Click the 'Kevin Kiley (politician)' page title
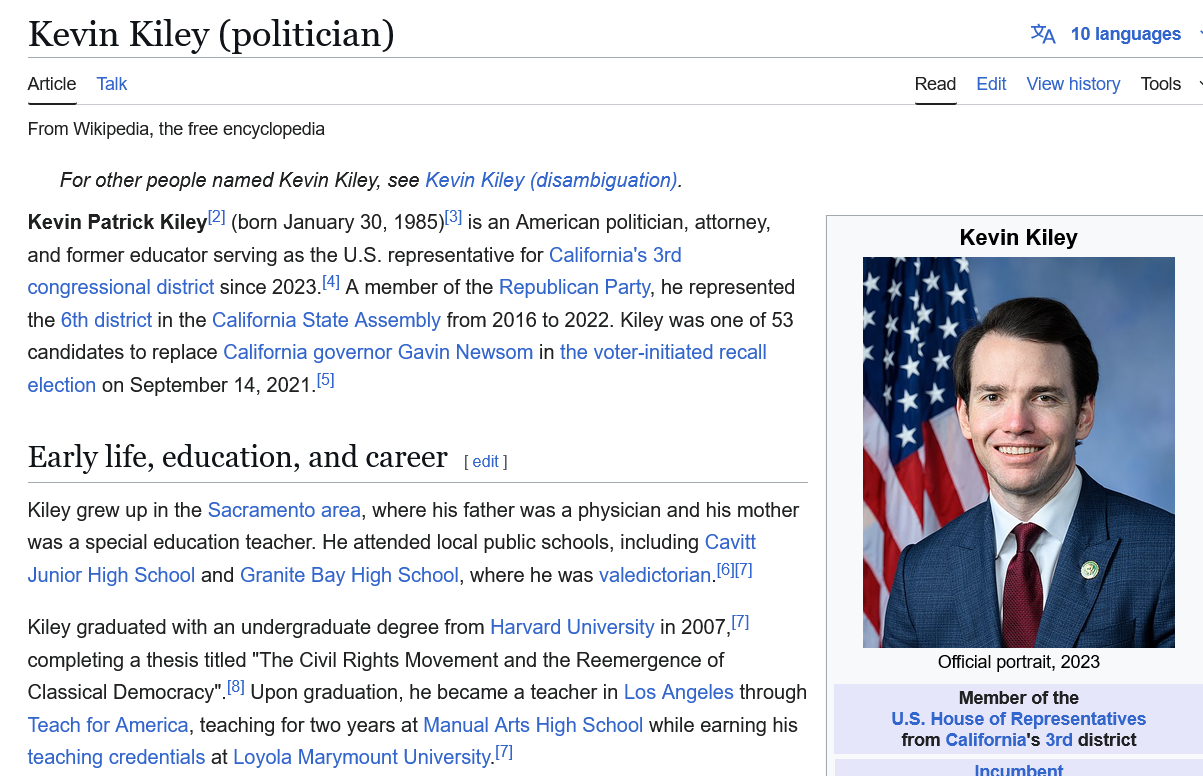Image resolution: width=1203 pixels, height=776 pixels. 211,34
